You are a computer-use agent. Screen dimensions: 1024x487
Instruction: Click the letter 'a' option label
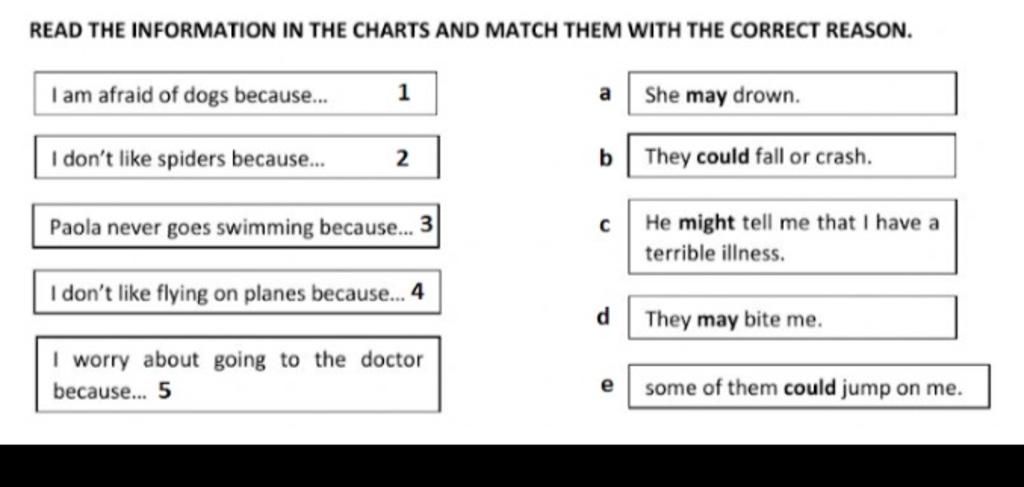coord(603,94)
